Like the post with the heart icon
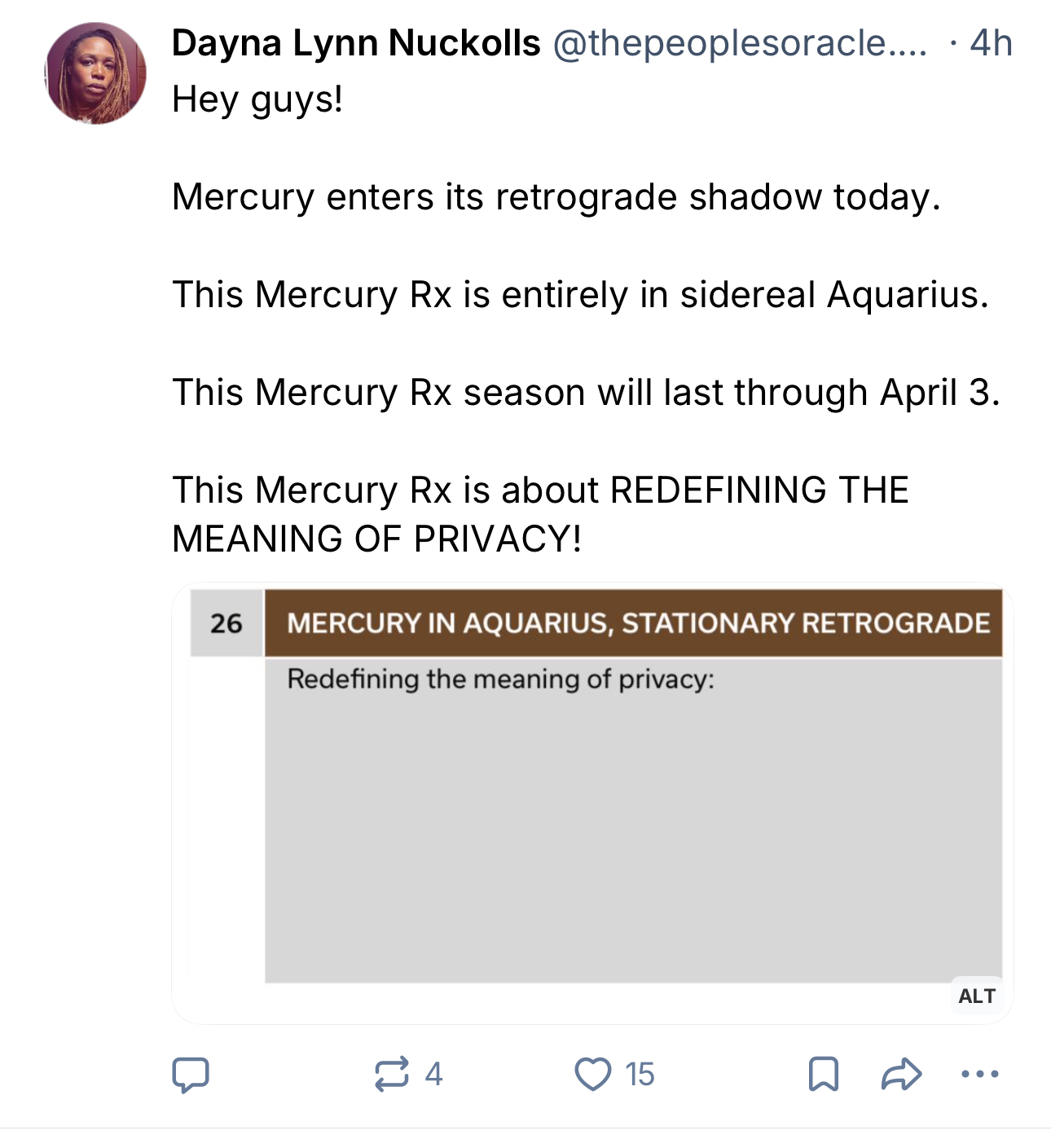 592,1074
